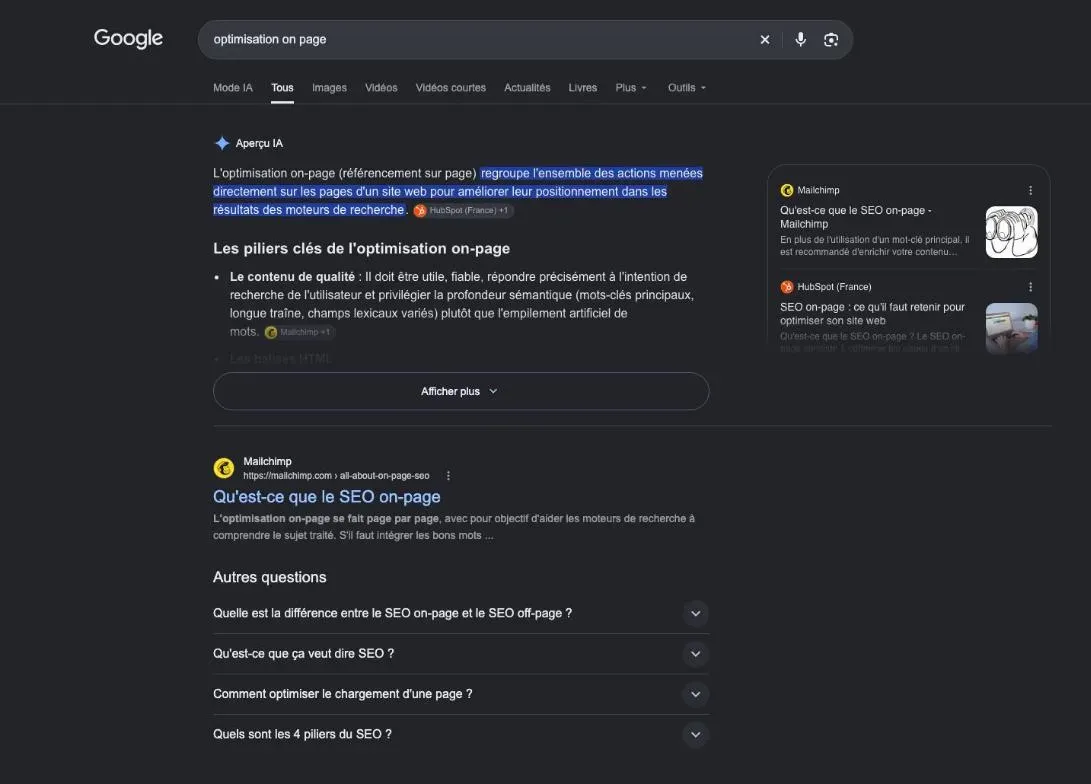The height and width of the screenshot is (784, 1091).
Task: Open the HubSpot SEO on-page source card title
Action: 872,314
